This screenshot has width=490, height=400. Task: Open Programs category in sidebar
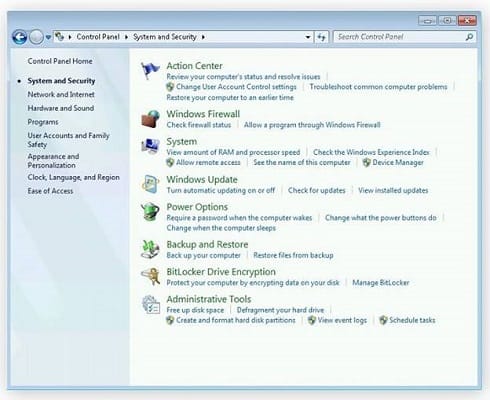click(43, 122)
